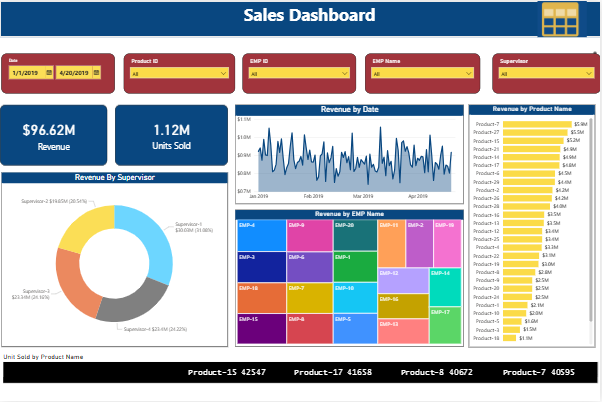
Task: Click the Feb 2019 axis label
Action: click(x=313, y=196)
